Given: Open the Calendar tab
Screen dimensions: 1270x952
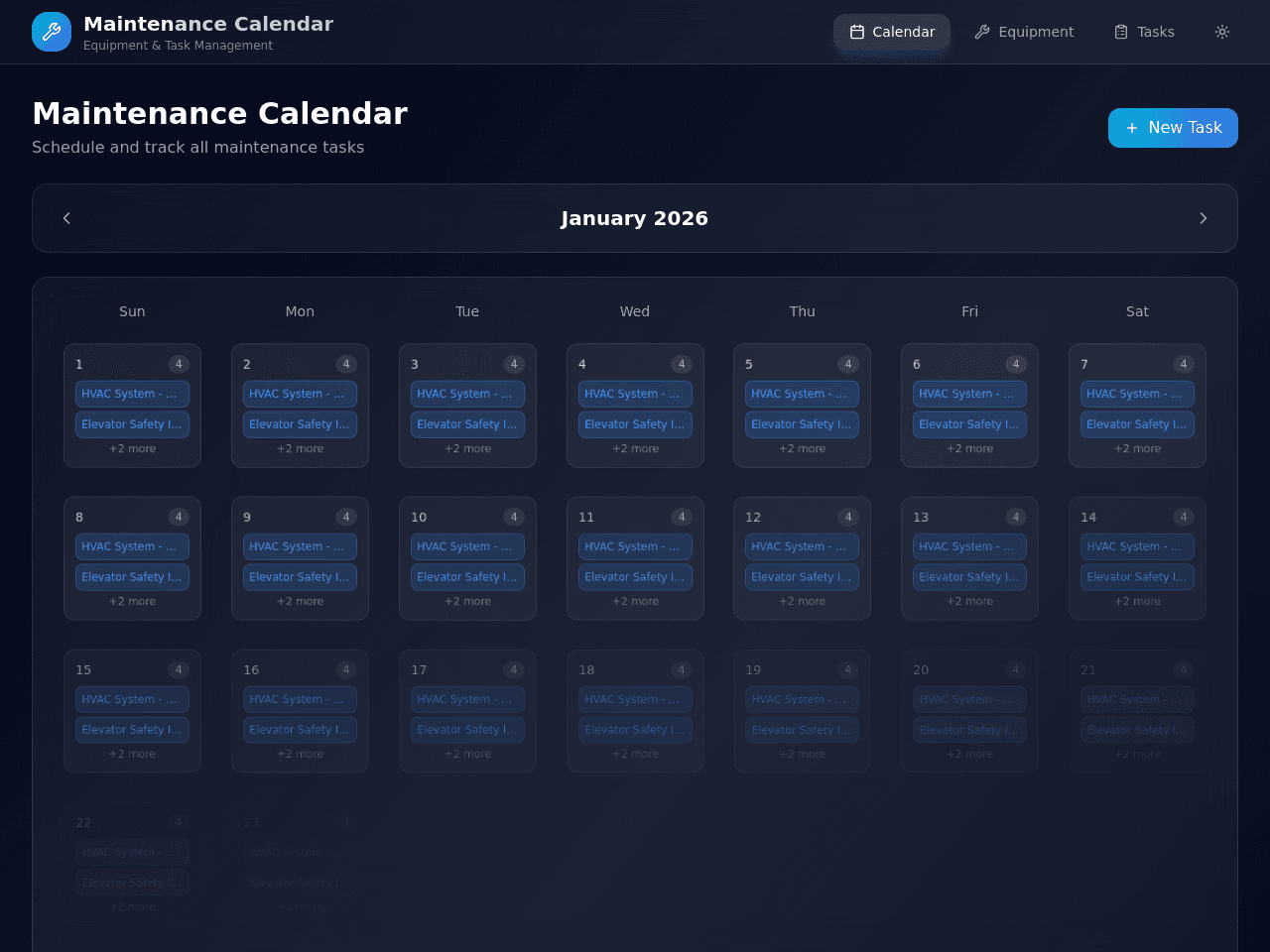Looking at the screenshot, I should 892,32.
